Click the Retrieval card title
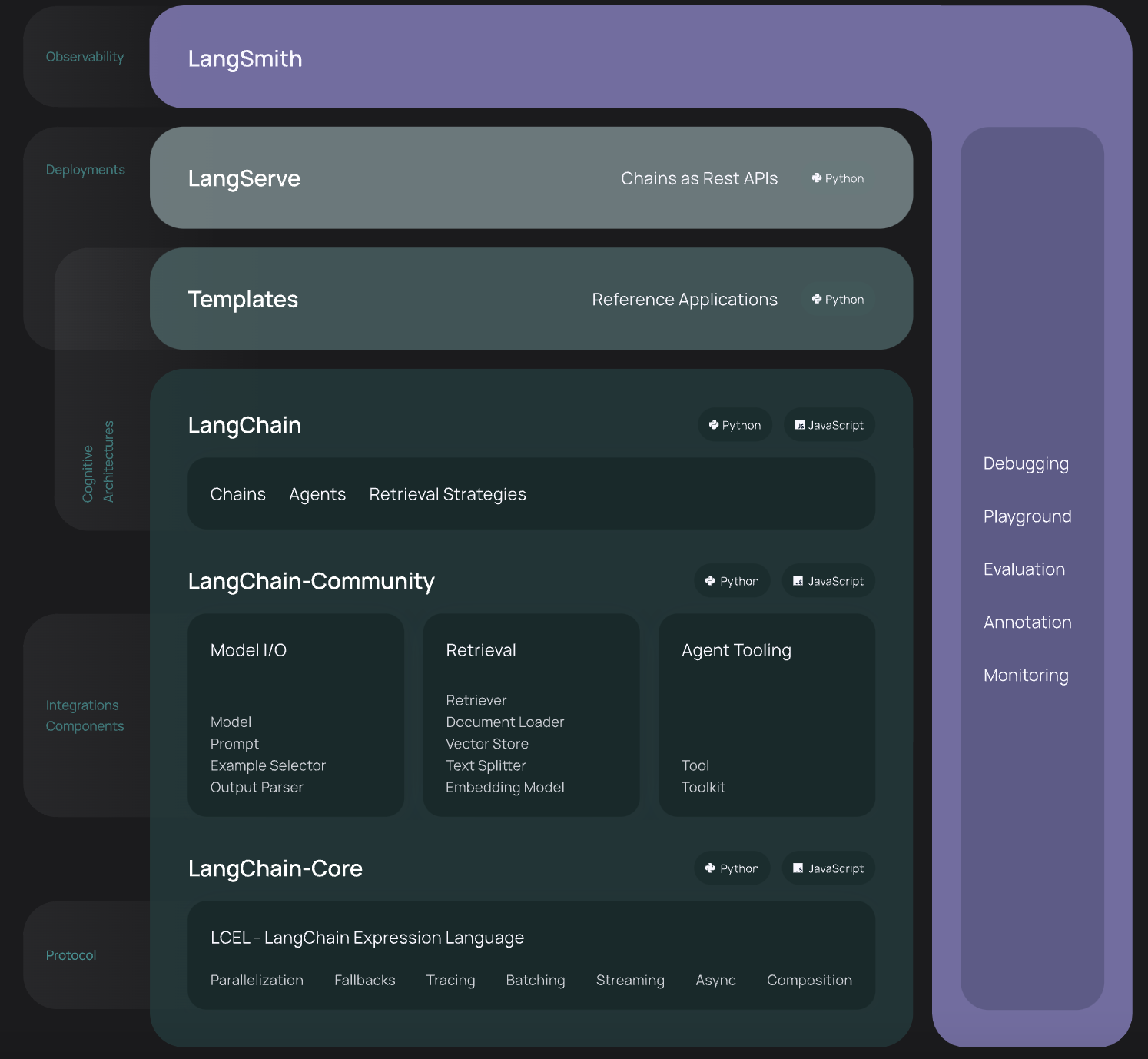Screen dimensions: 1148x1059 481,650
